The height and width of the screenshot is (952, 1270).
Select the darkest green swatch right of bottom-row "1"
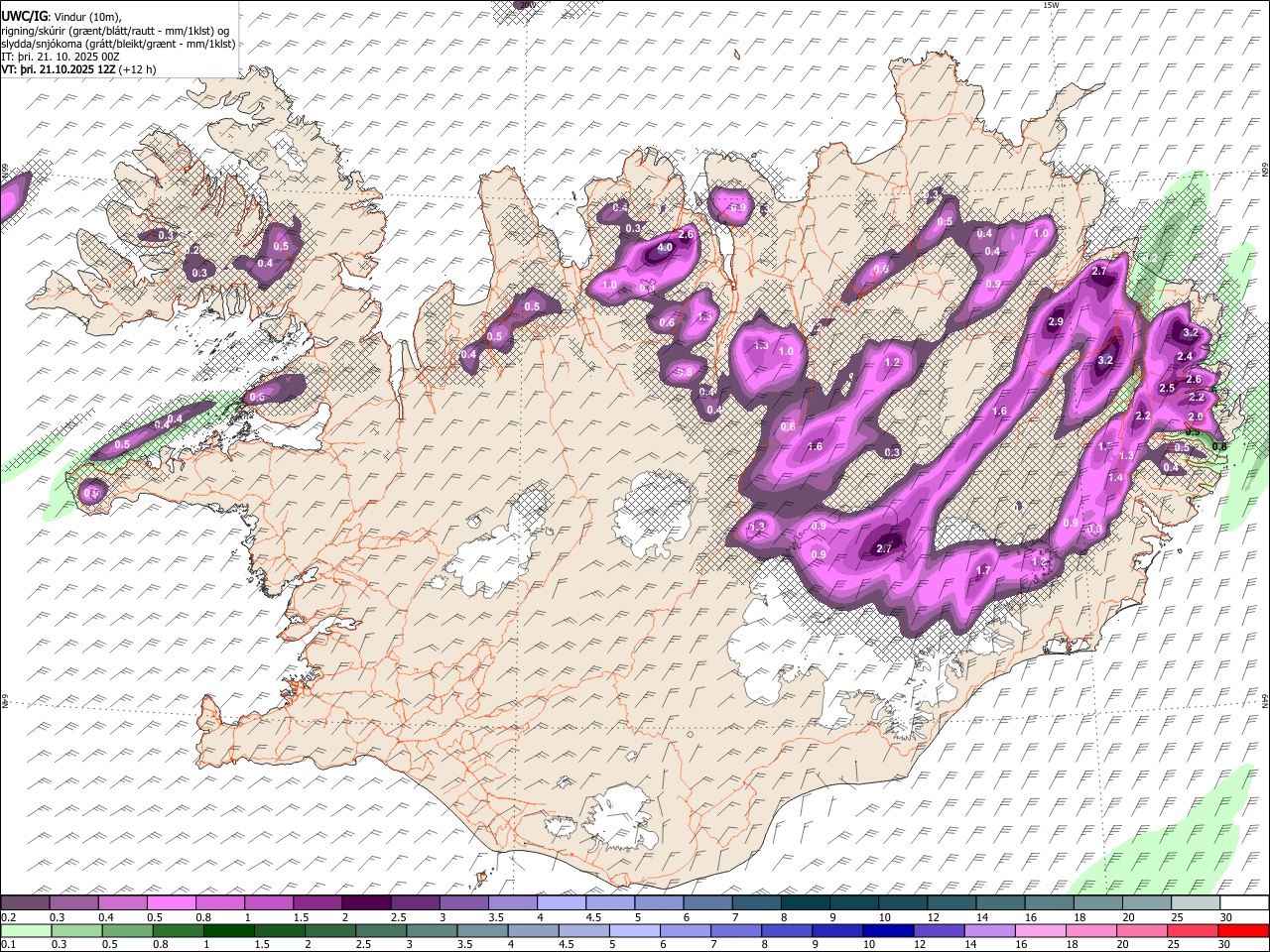[229, 931]
